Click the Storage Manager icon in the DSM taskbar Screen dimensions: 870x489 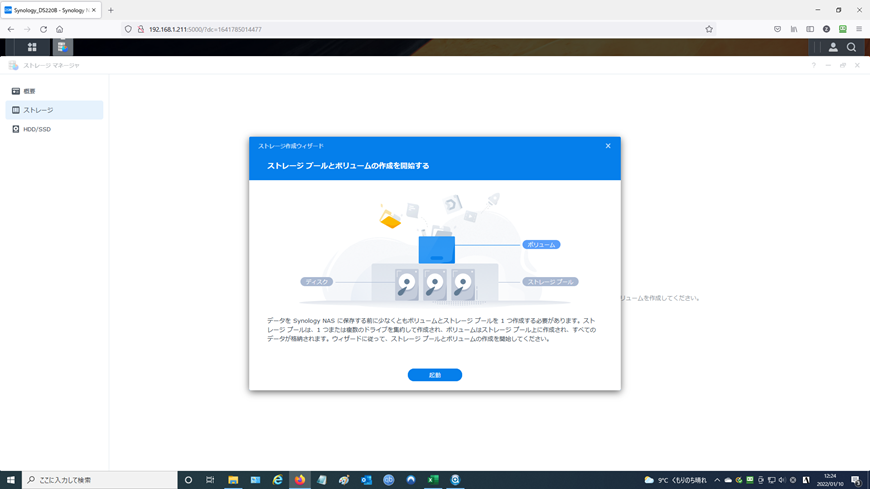[x=62, y=47]
